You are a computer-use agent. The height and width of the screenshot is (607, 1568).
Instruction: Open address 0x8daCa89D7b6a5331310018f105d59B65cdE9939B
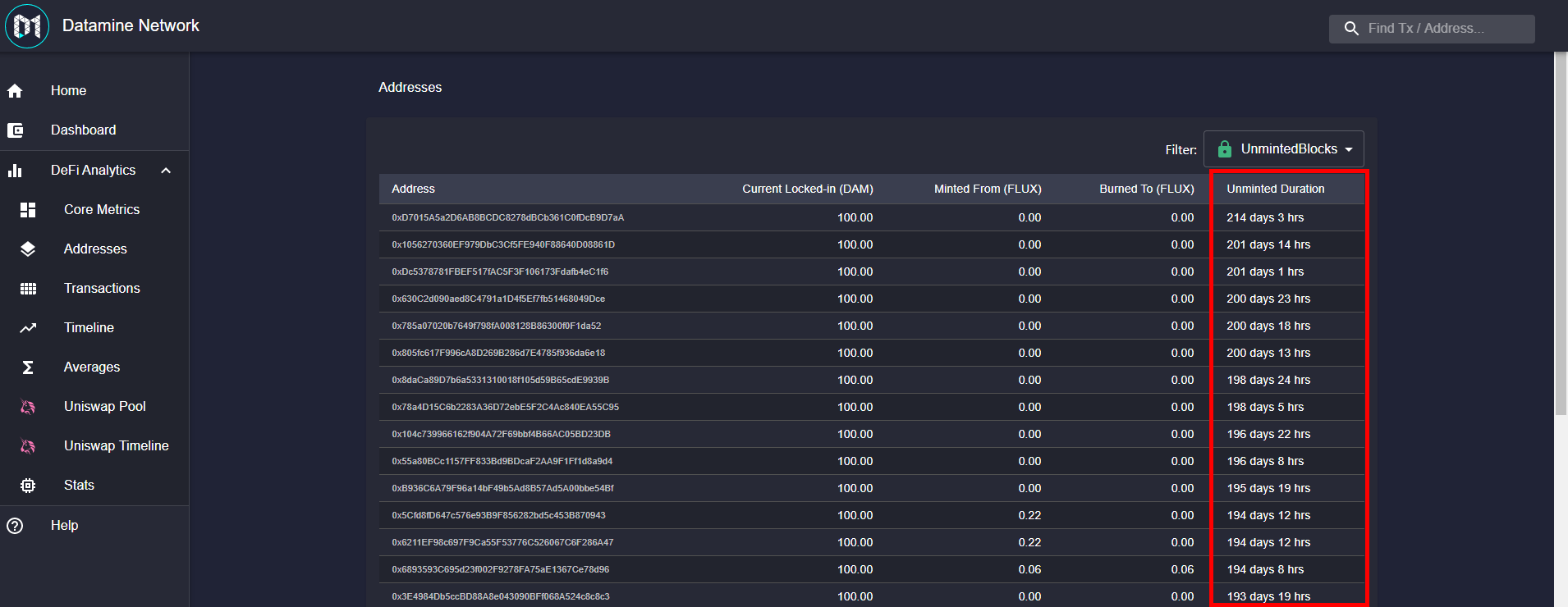coord(500,380)
